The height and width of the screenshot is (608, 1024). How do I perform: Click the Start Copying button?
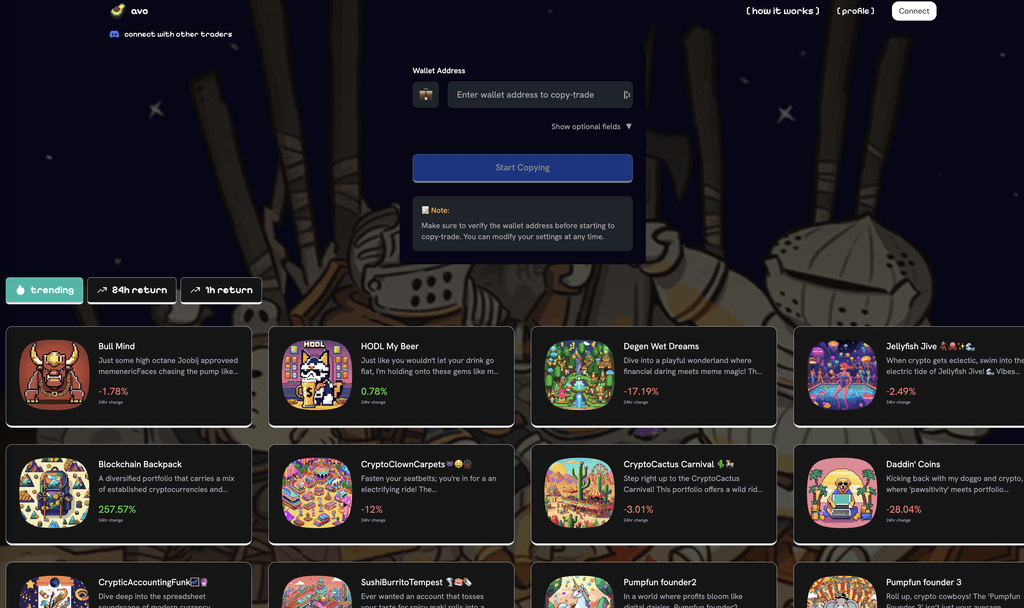point(522,168)
